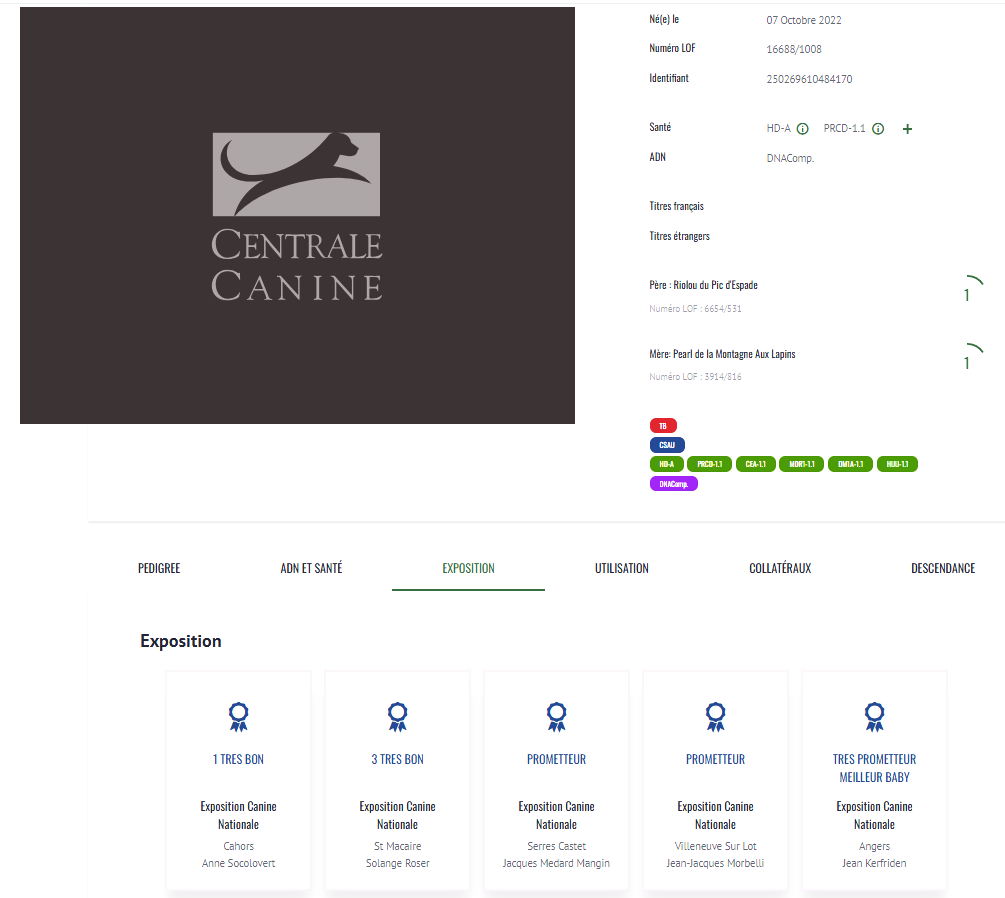The image size is (1005, 898).
Task: Click the green MDR1-1.1 health badge
Action: (801, 464)
